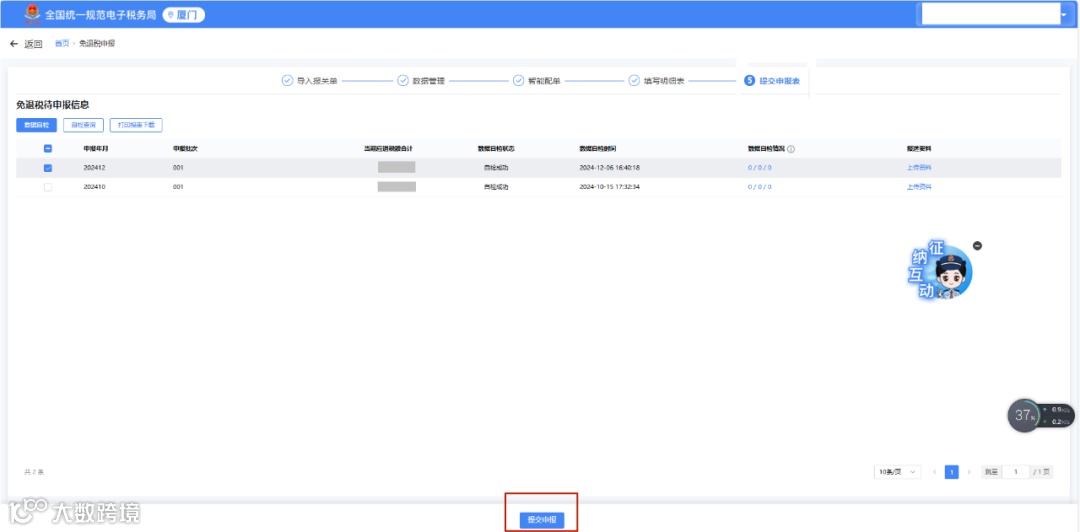
Task: Open 0 / 0 / 0 link for 202412
Action: (x=760, y=167)
